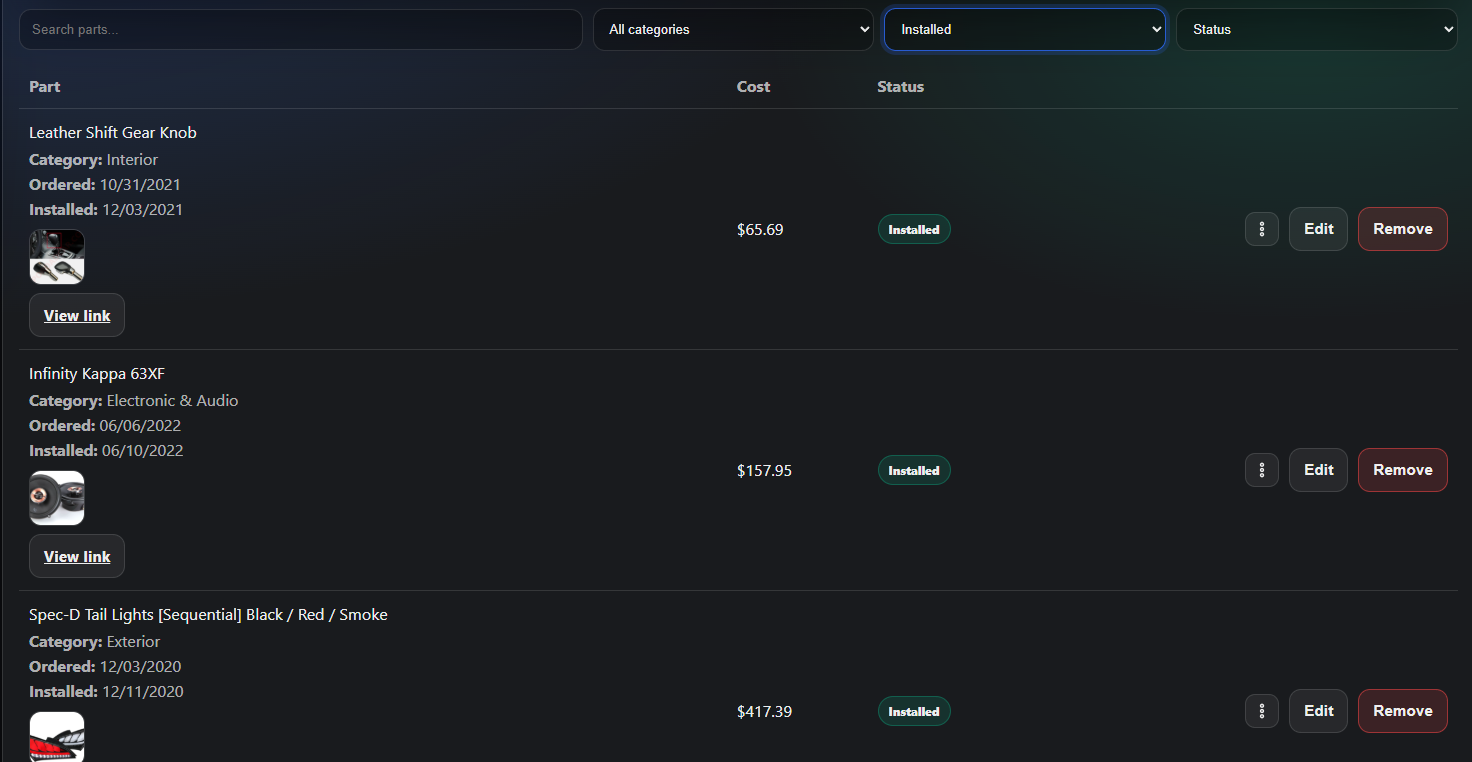1472x762 pixels.
Task: Remove the Infinity Kappa 63XF part
Action: point(1403,470)
